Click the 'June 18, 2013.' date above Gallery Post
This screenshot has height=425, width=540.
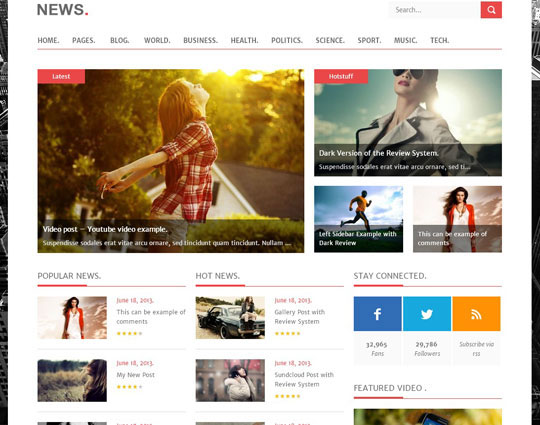pyautogui.click(x=293, y=300)
